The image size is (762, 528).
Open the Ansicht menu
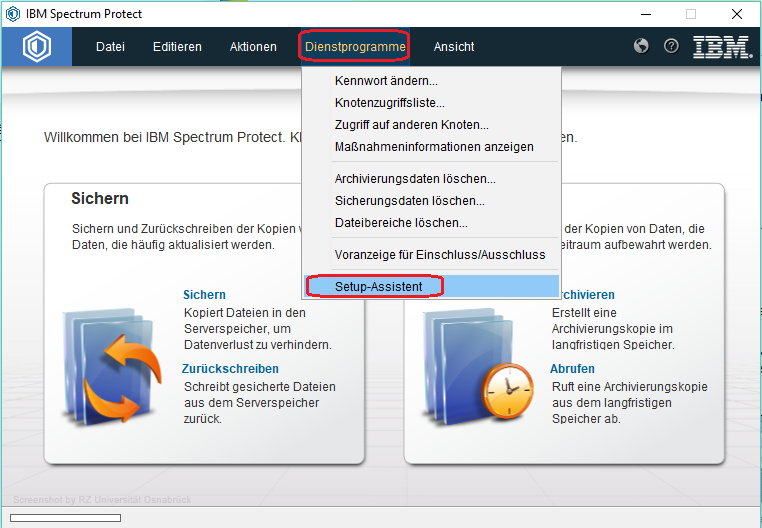[454, 47]
